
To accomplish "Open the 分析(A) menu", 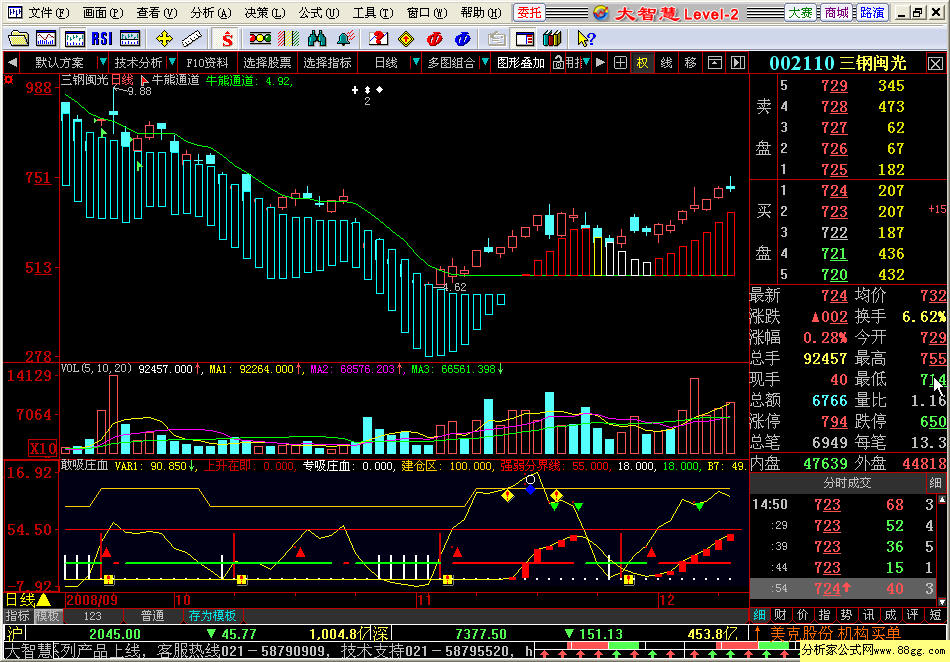I will (210, 13).
